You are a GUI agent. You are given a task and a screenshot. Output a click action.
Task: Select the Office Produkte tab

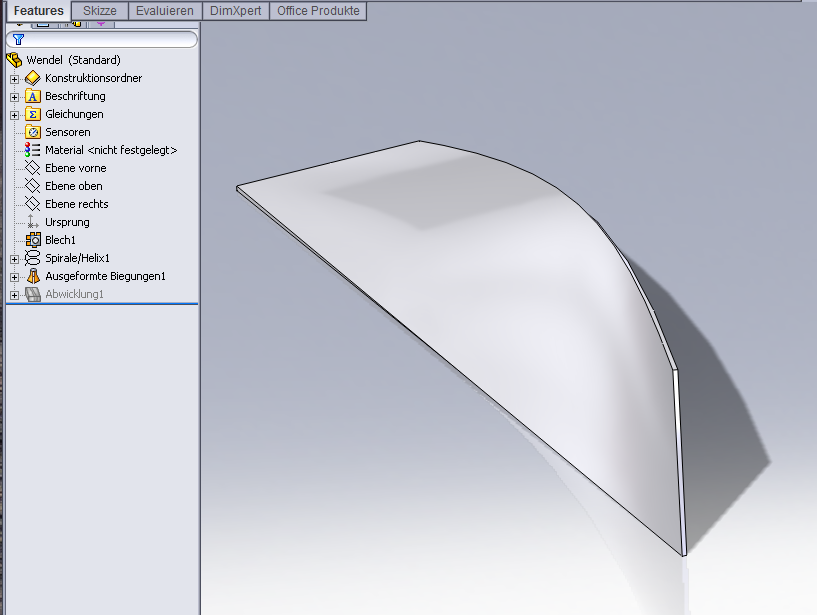coord(318,11)
